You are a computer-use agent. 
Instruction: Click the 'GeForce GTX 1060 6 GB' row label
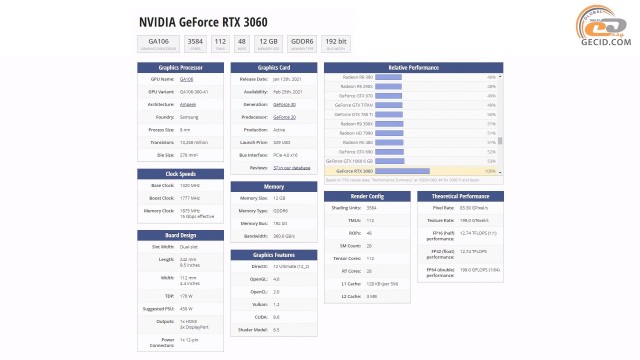click(349, 161)
